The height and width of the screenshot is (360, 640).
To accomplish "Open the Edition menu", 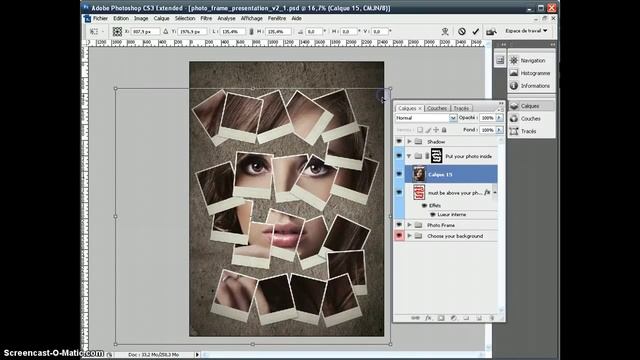I will 121,18.
